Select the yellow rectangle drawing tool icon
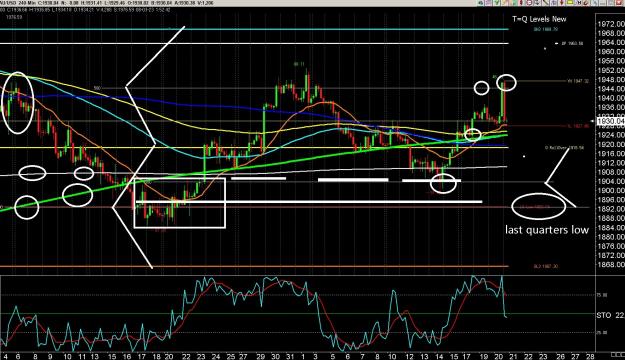This screenshot has width=625, height=360. 571,2
